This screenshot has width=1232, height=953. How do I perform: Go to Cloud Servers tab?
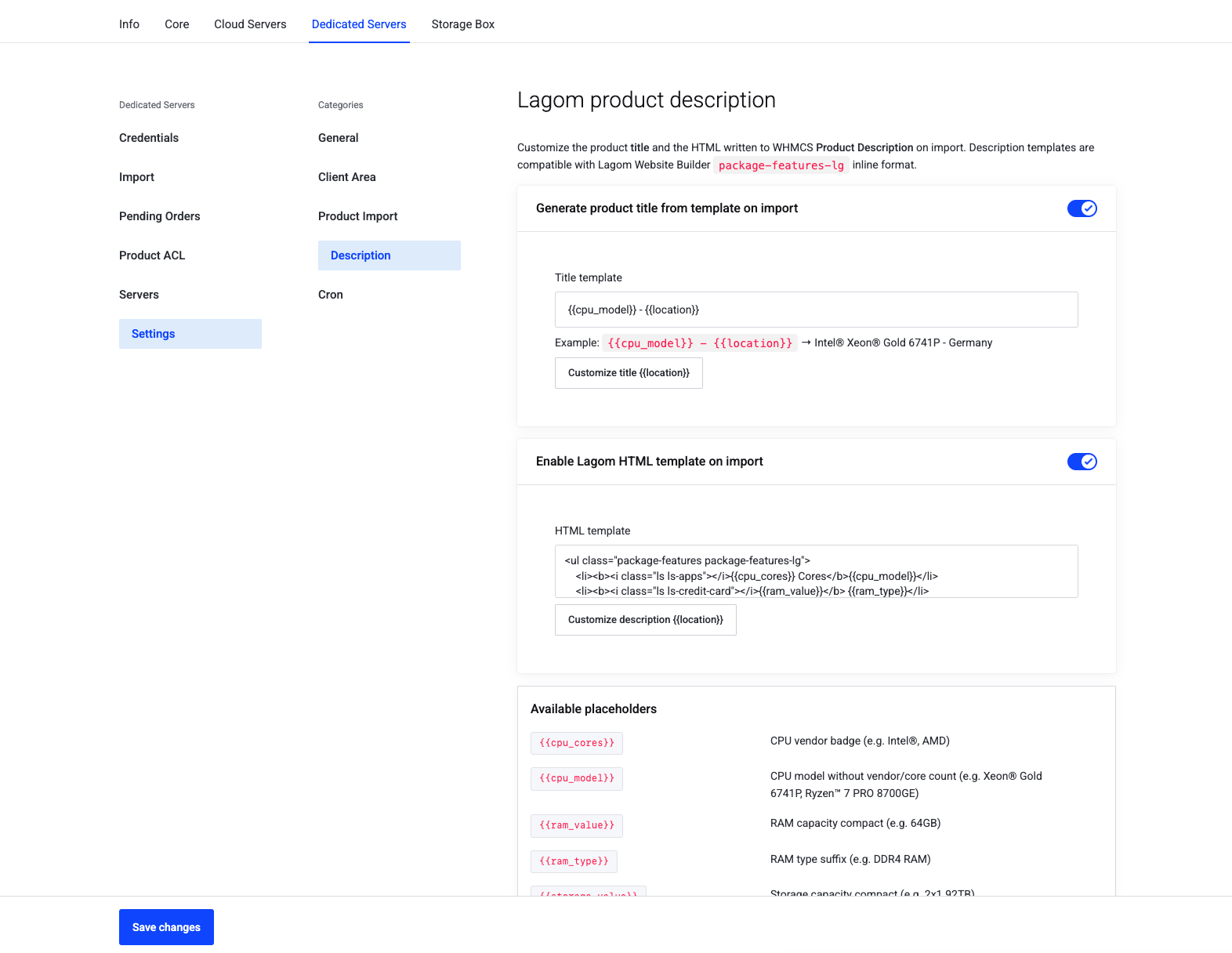(250, 24)
